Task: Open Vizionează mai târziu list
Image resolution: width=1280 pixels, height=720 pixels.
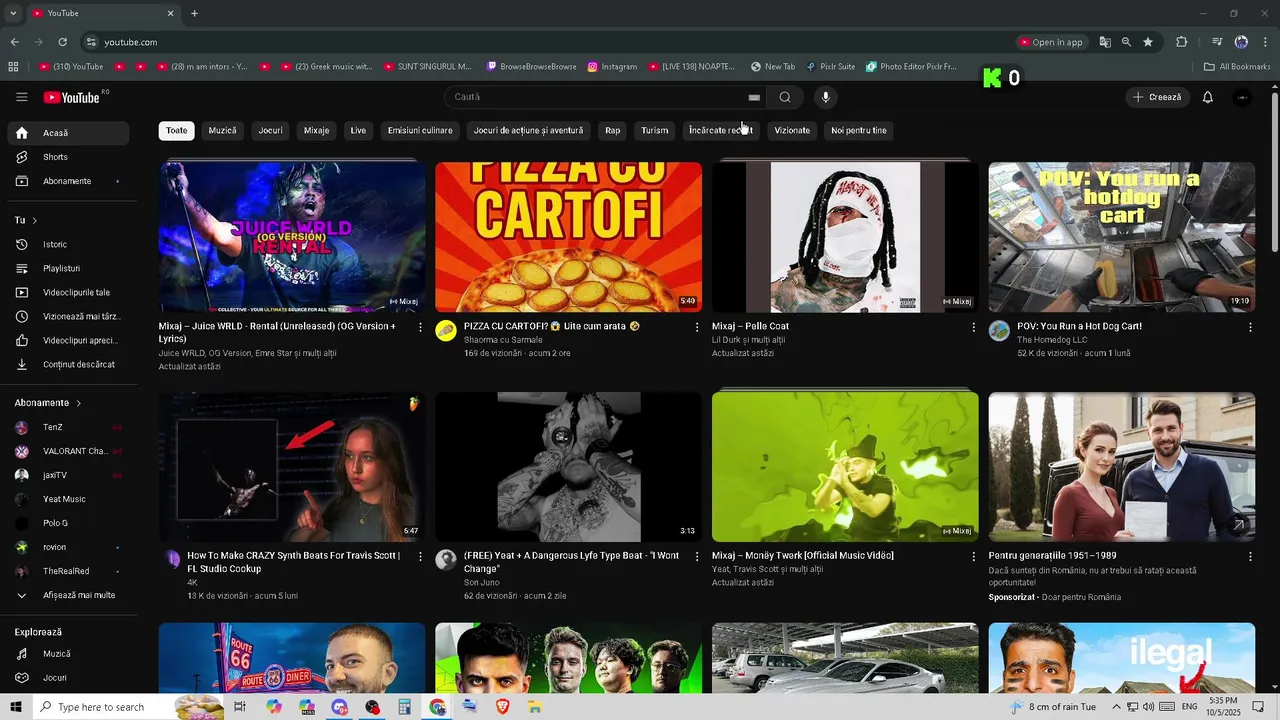Action: point(68,316)
